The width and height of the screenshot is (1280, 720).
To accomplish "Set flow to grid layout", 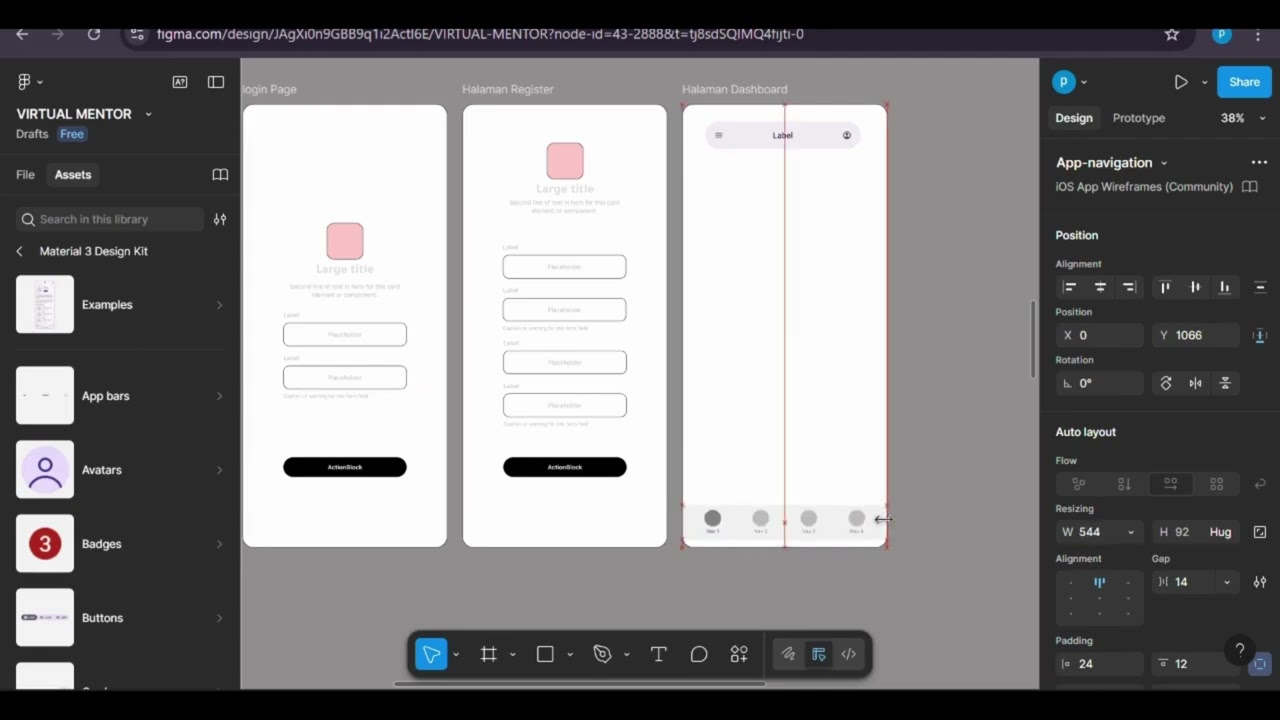I will (1216, 484).
